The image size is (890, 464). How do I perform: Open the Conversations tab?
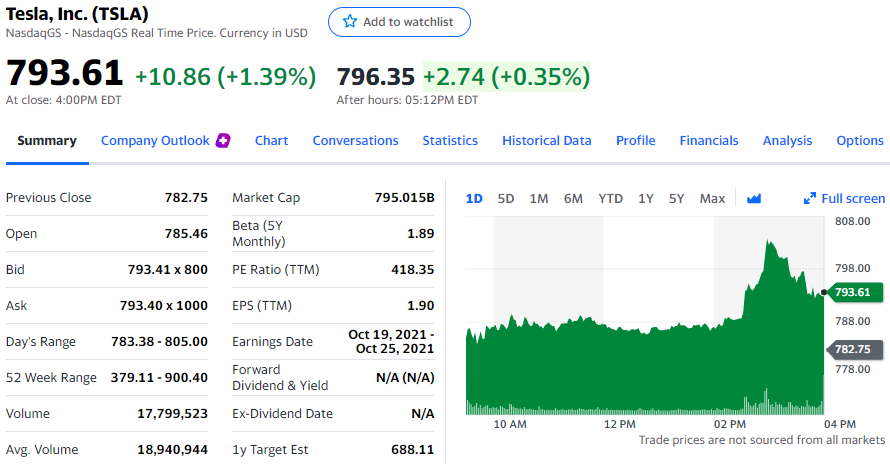coord(355,141)
